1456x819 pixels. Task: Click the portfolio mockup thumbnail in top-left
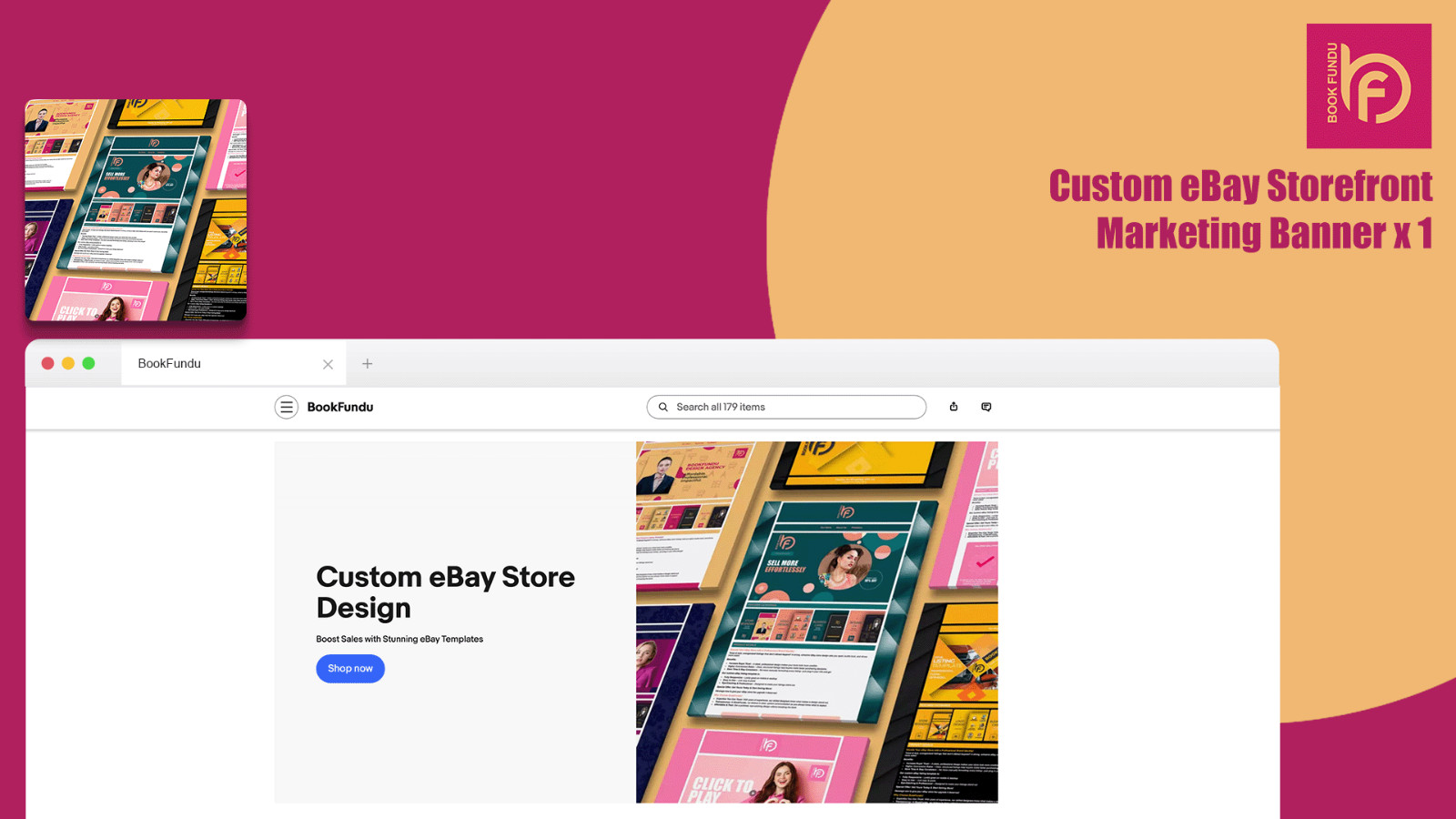pyautogui.click(x=135, y=211)
